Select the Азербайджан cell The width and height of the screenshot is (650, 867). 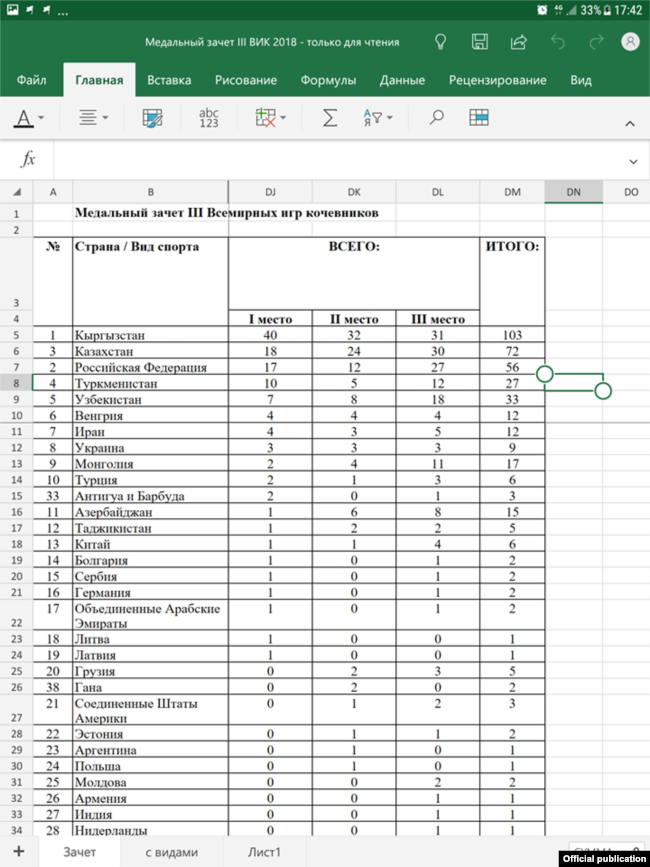coord(150,512)
